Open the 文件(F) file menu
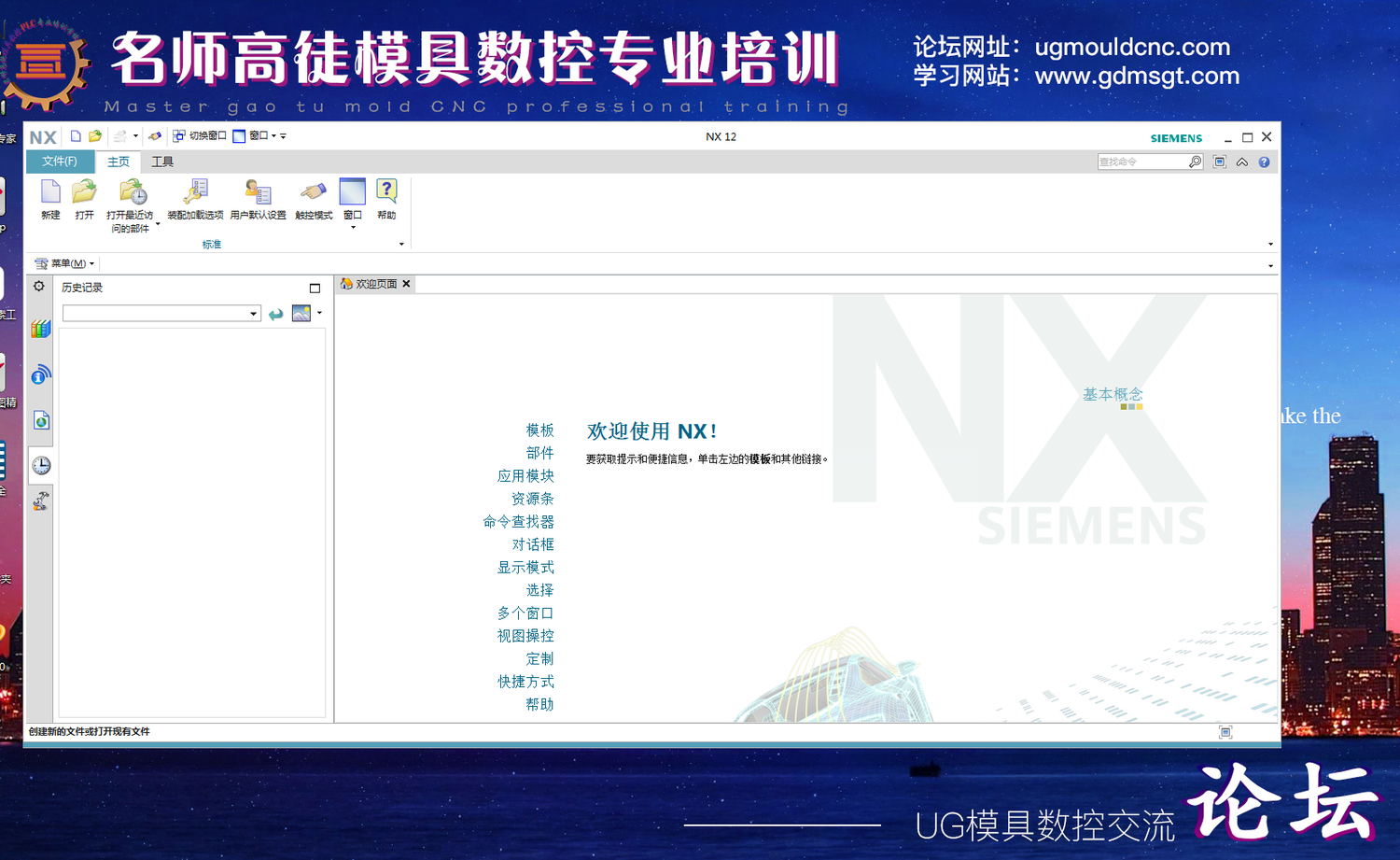This screenshot has width=1400, height=860. pyautogui.click(x=60, y=162)
